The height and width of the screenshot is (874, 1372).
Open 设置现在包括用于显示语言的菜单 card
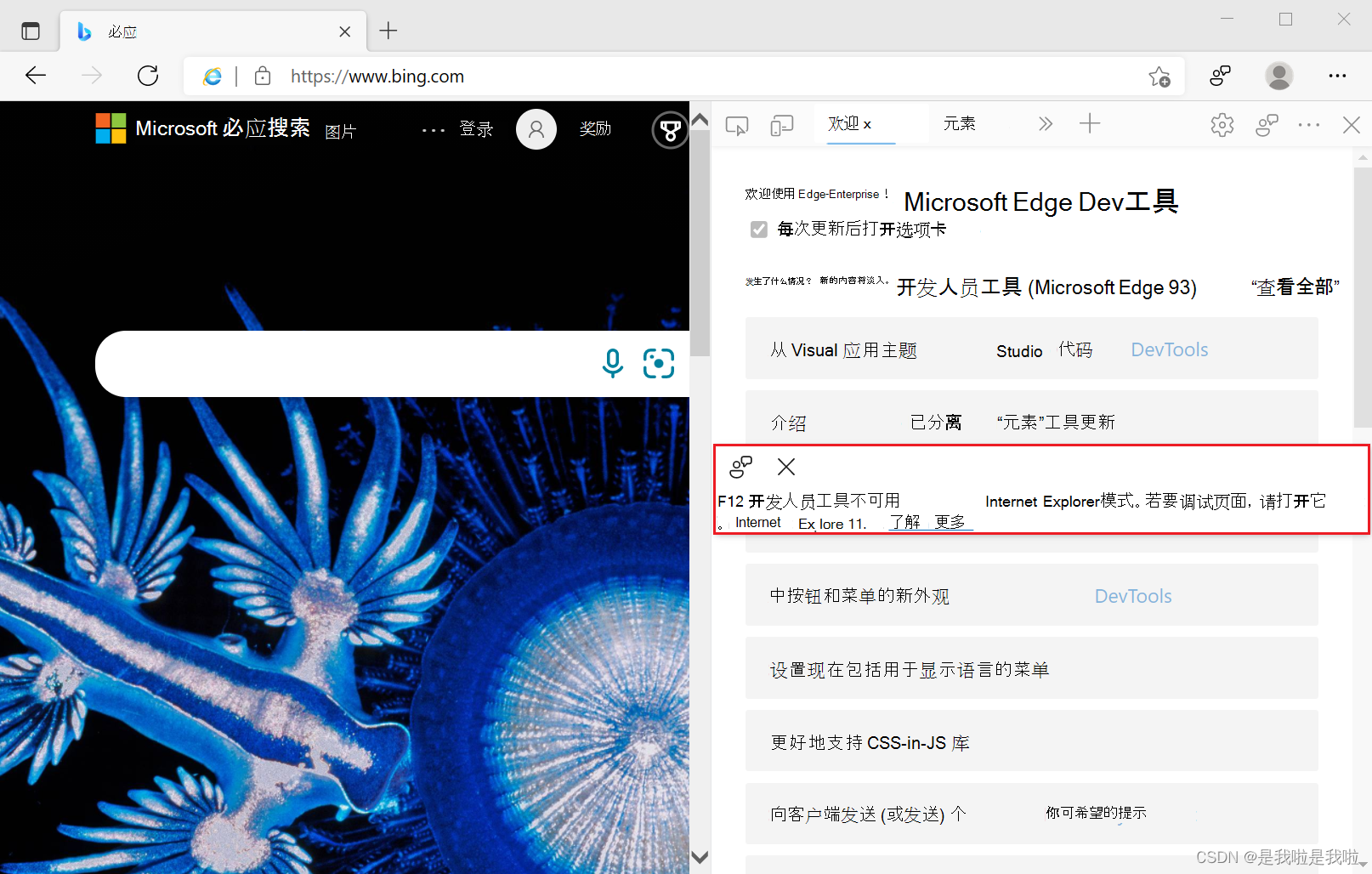point(1031,668)
